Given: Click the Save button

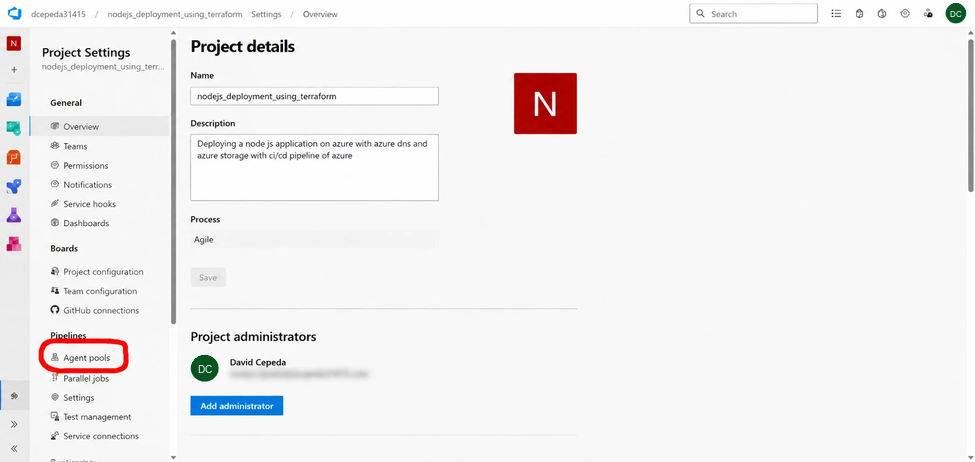Looking at the screenshot, I should coord(208,277).
